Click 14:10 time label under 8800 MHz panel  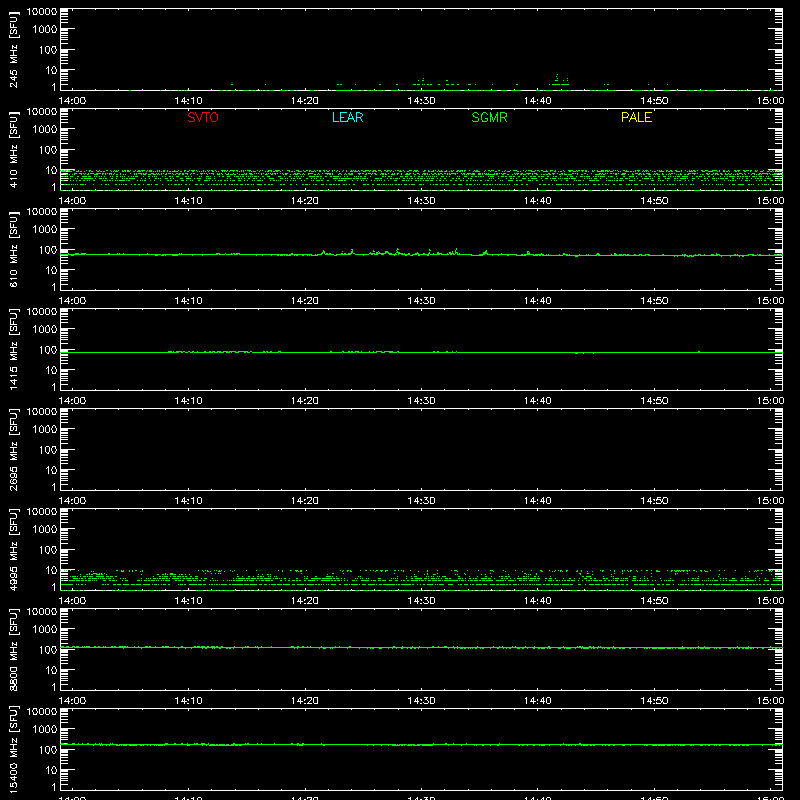[188, 701]
